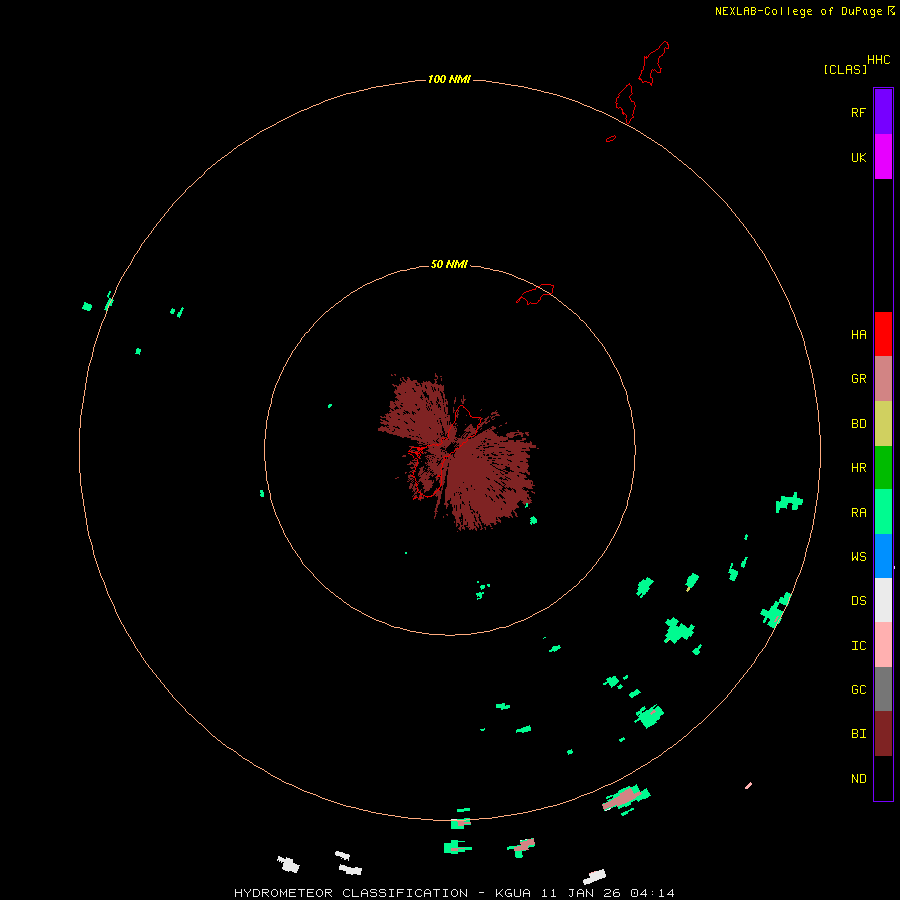Image resolution: width=900 pixels, height=900 pixels.
Task: Click the DS legend label
Action: click(x=859, y=601)
